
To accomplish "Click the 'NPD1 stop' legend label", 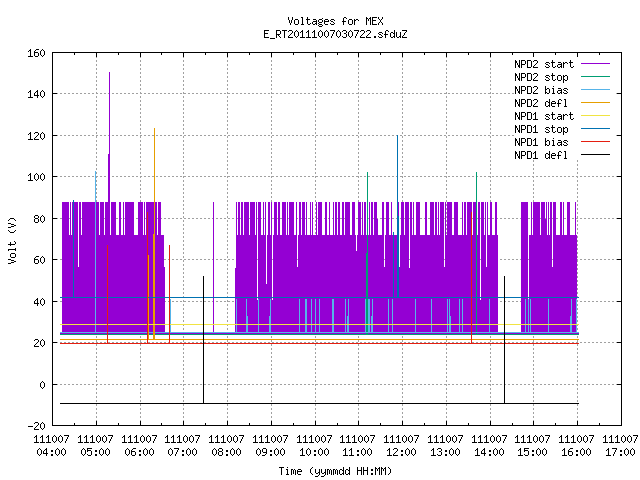I will click(x=541, y=129).
